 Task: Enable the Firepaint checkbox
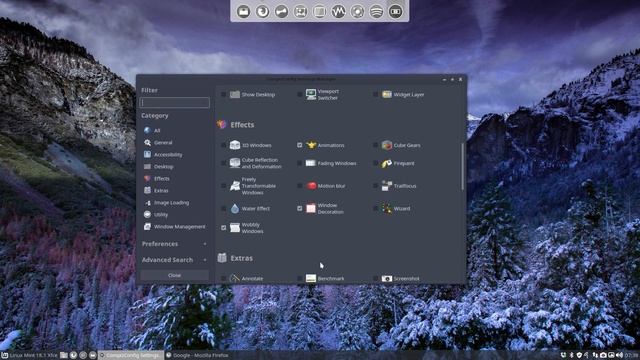click(376, 163)
